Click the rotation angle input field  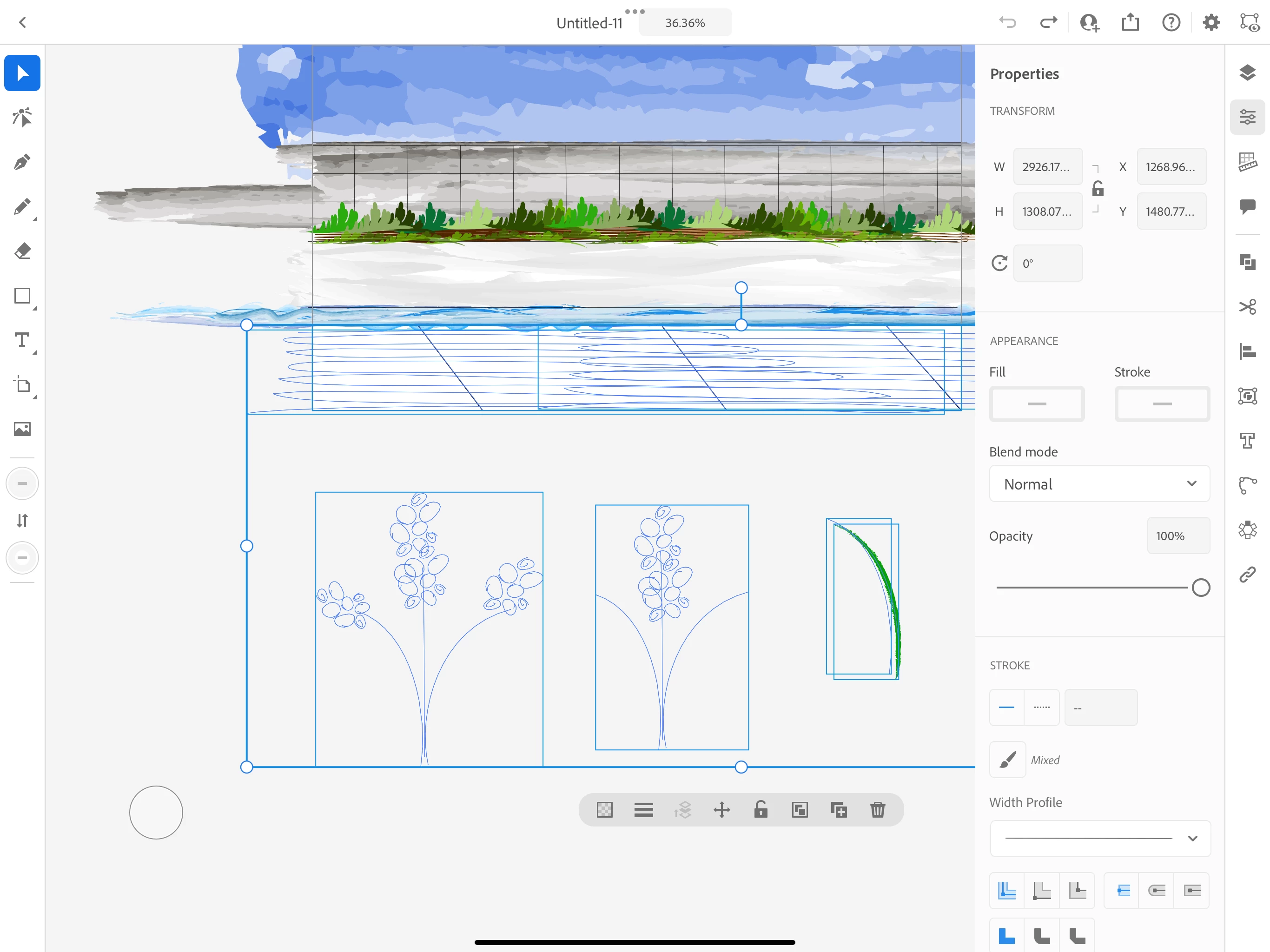coord(1047,264)
